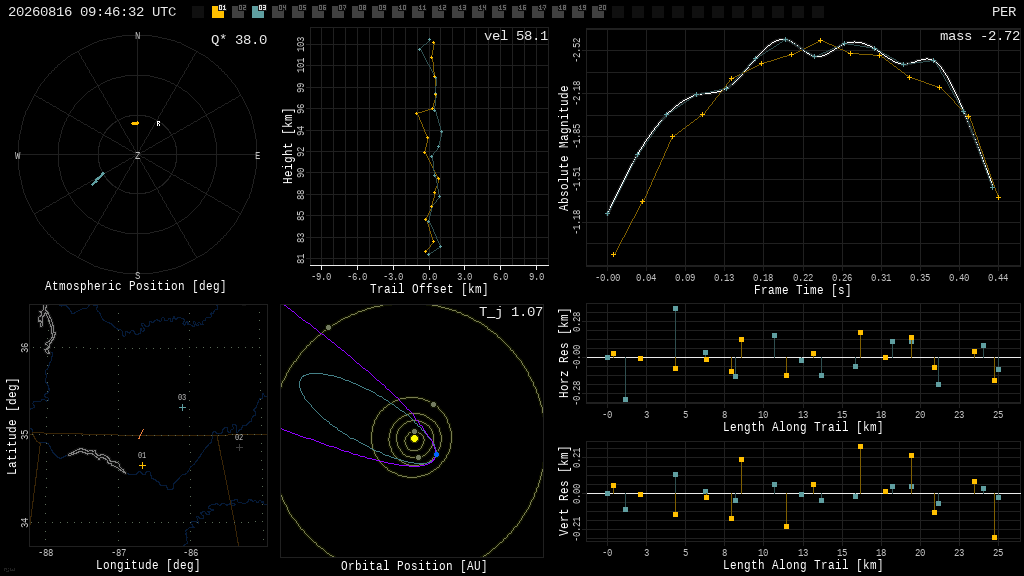
Task: Click the grey 02 station marker on map
Action: (x=239, y=447)
